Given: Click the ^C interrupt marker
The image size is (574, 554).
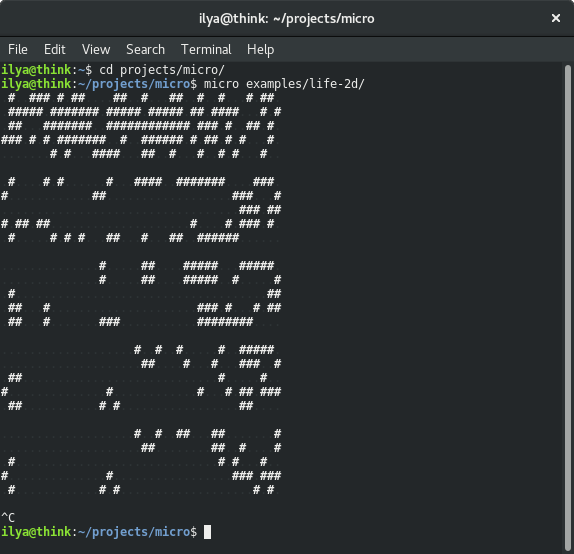Looking at the screenshot, I should (x=8, y=517).
